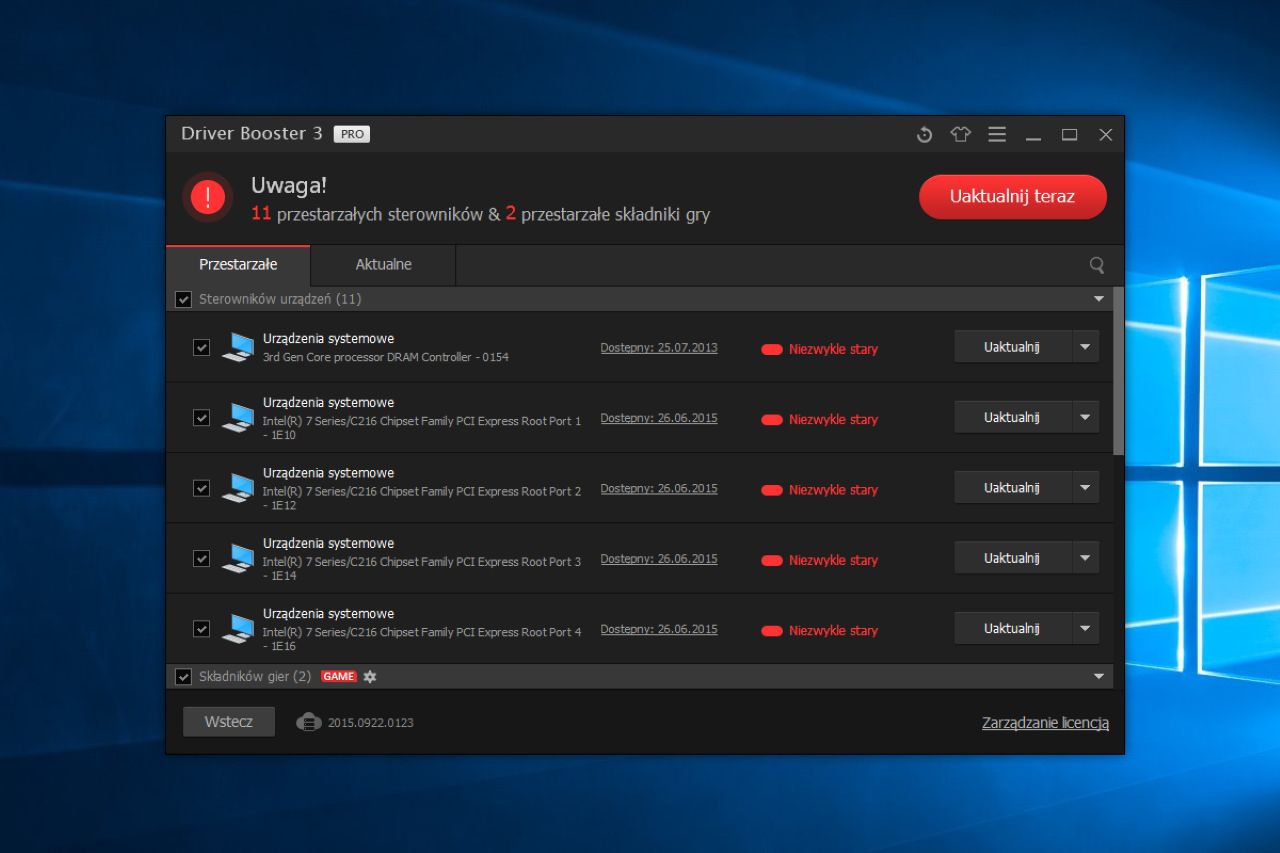
Task: Click the gear icon beside GAME badge
Action: point(370,677)
